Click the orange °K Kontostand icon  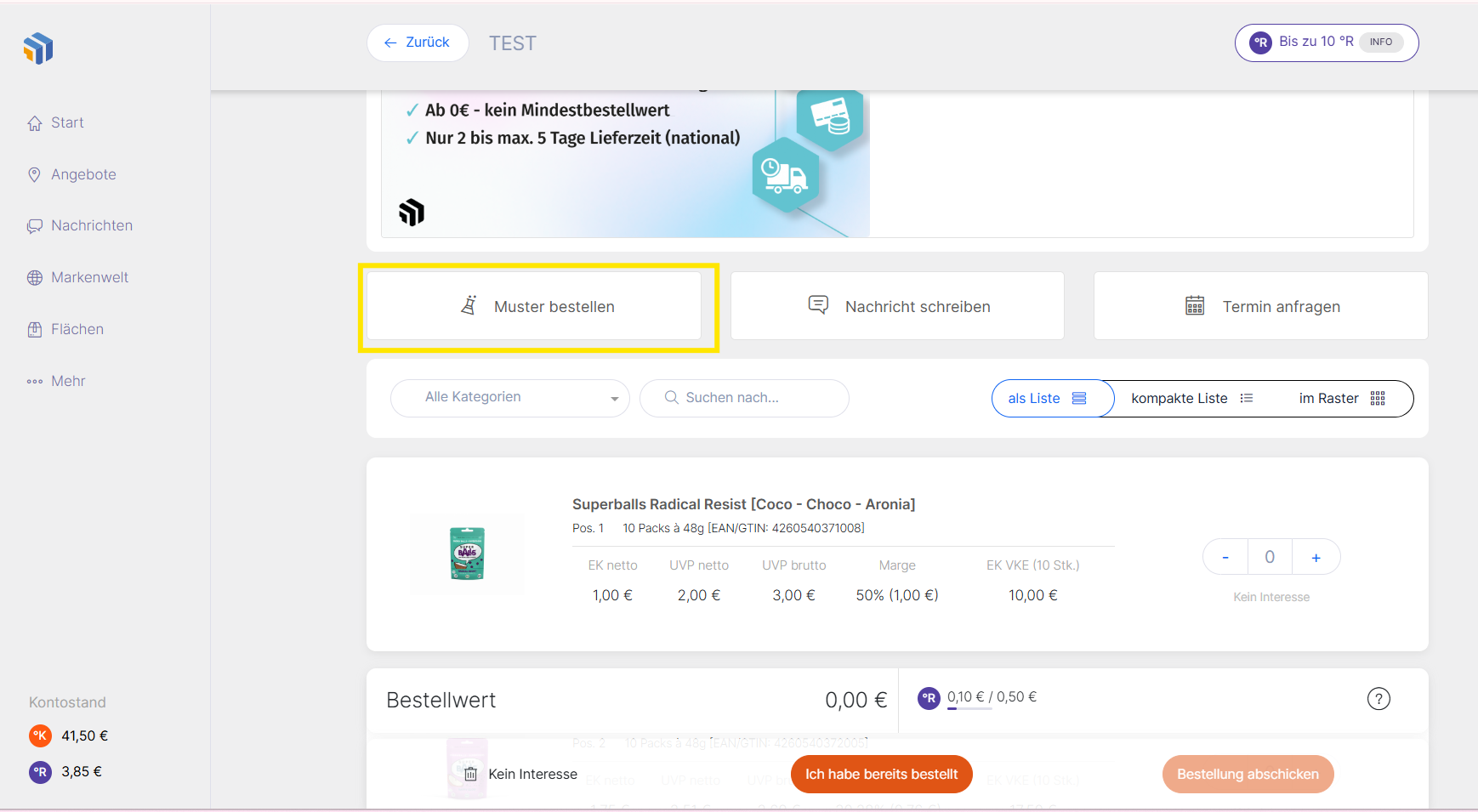(40, 735)
